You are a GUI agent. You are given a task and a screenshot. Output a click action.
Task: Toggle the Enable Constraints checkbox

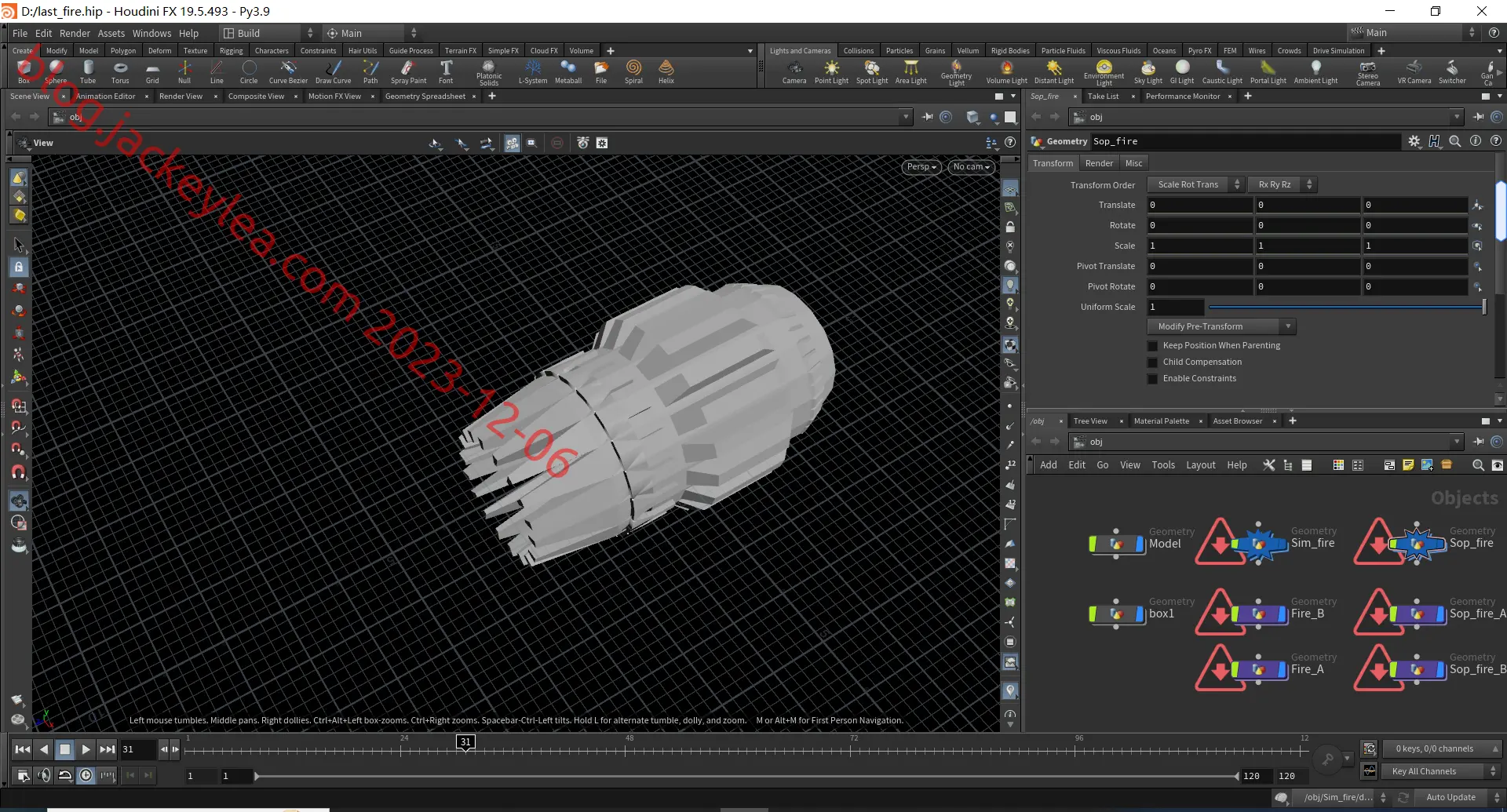[x=1153, y=379]
